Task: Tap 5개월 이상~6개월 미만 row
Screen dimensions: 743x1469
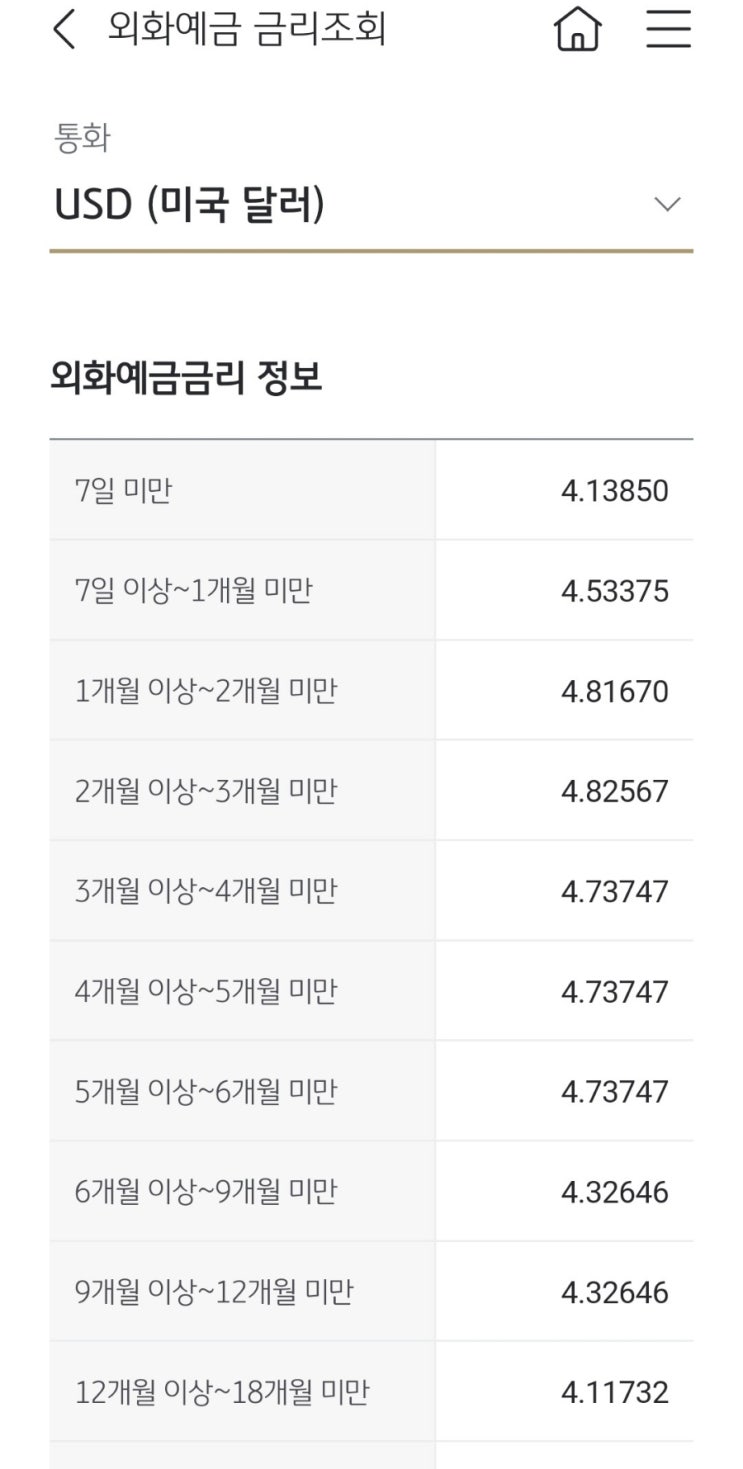Action: tap(206, 1091)
